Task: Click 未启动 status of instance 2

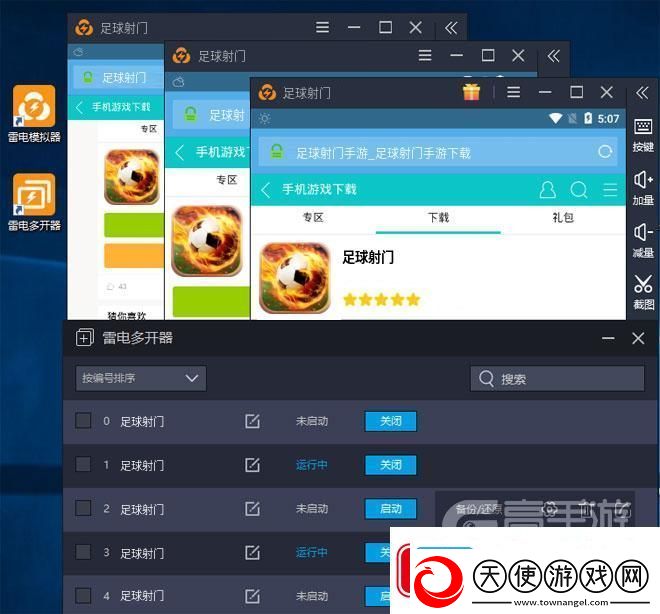Action: click(x=311, y=509)
